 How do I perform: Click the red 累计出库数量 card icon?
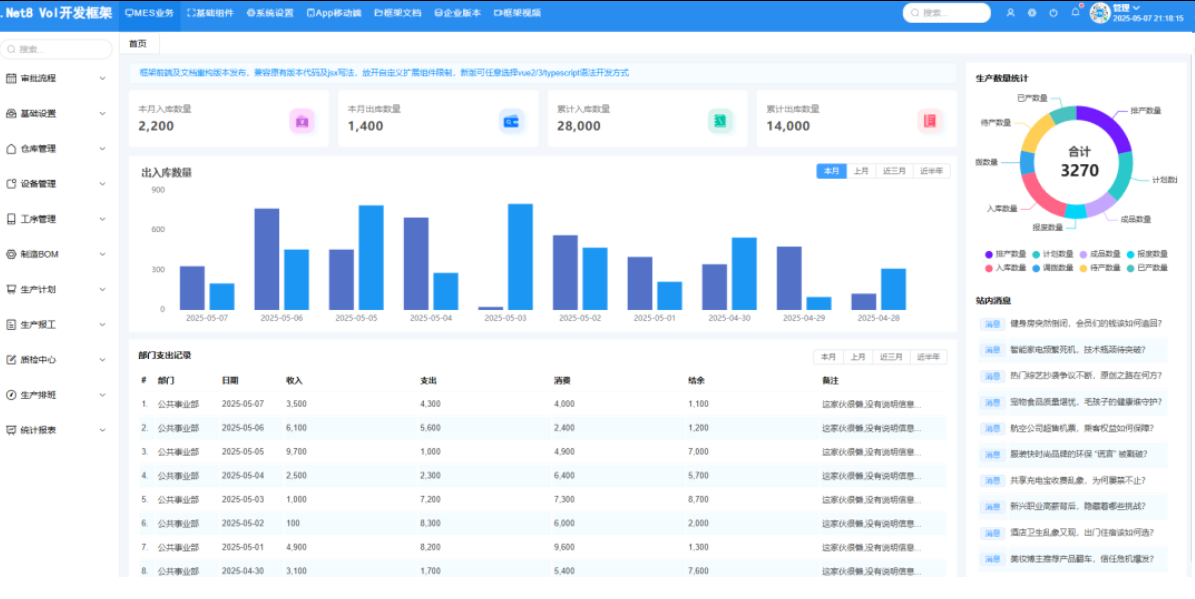[x=930, y=121]
